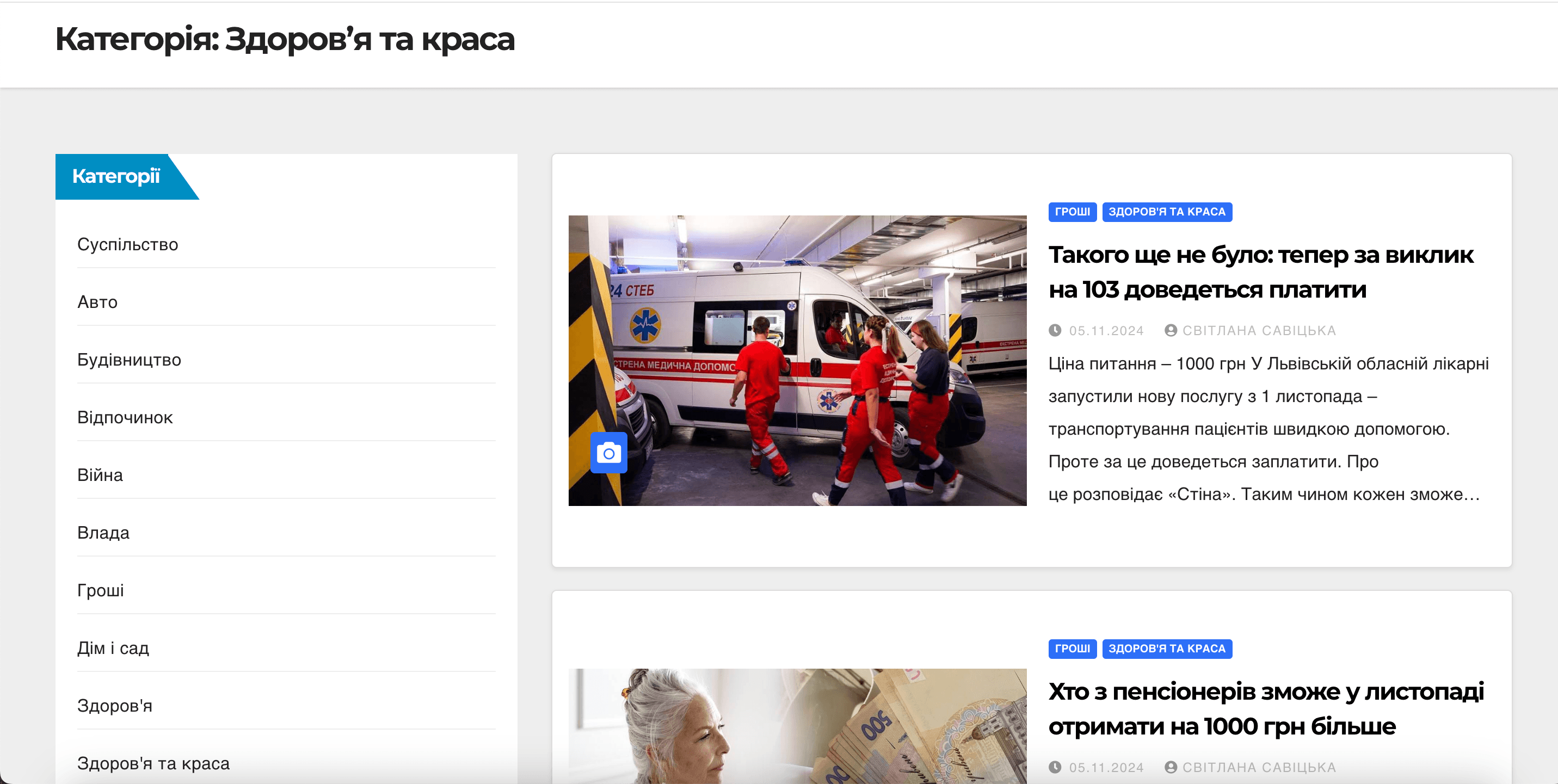
Task: Open the article headline about paying for a 103 call
Action: (1261, 272)
